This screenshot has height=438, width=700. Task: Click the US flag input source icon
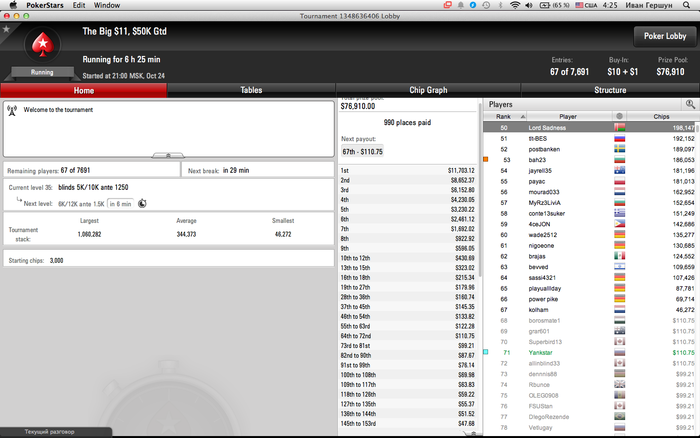pos(579,5)
